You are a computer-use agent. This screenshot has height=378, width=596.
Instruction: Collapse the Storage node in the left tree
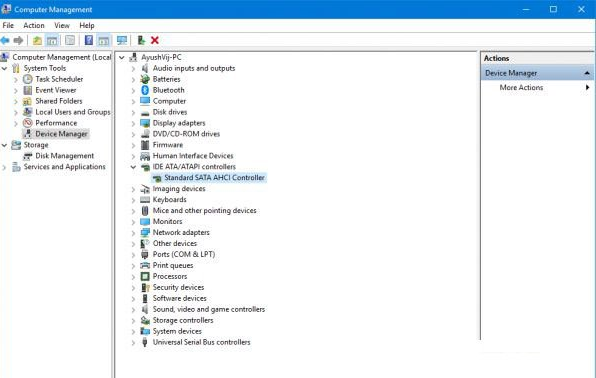click(x=4, y=145)
